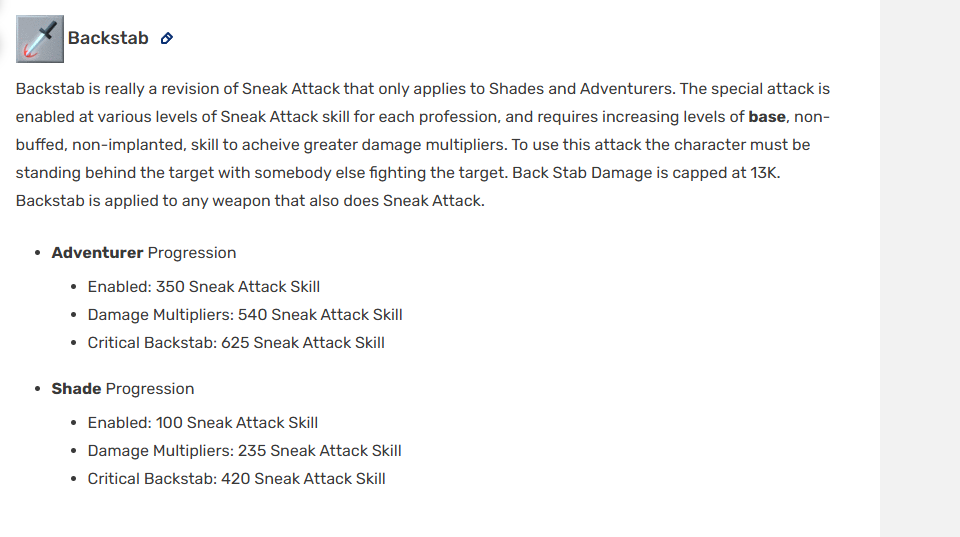Click the Critical Backstab: 420 line
Screen dimensions: 960x537
click(236, 479)
